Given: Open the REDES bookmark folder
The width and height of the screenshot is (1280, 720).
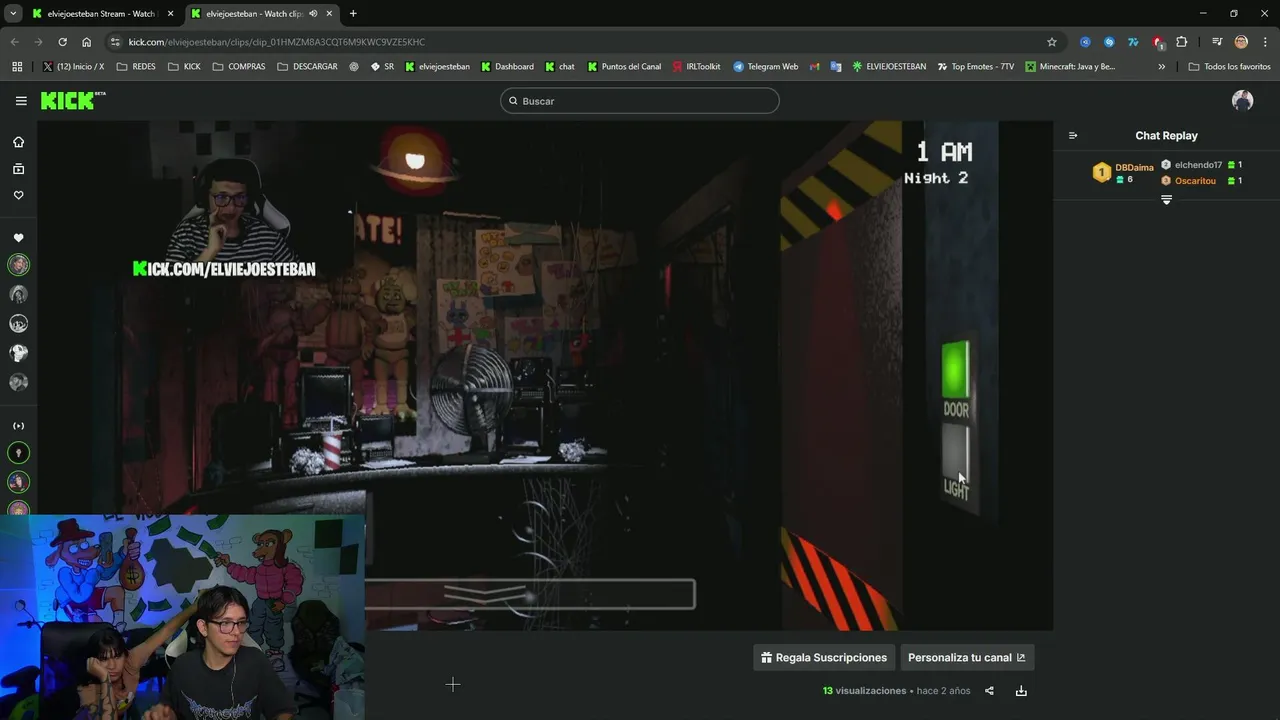Looking at the screenshot, I should [136, 67].
